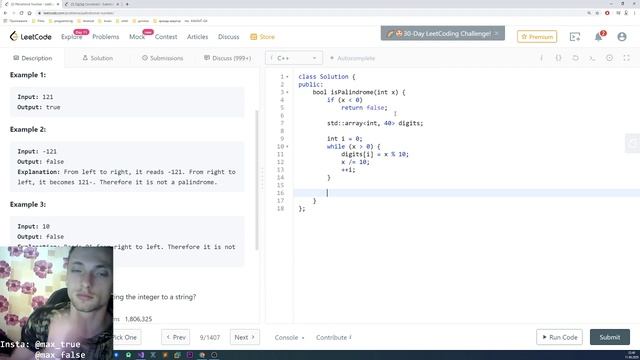Reset code to default with the revert icon

point(575,58)
